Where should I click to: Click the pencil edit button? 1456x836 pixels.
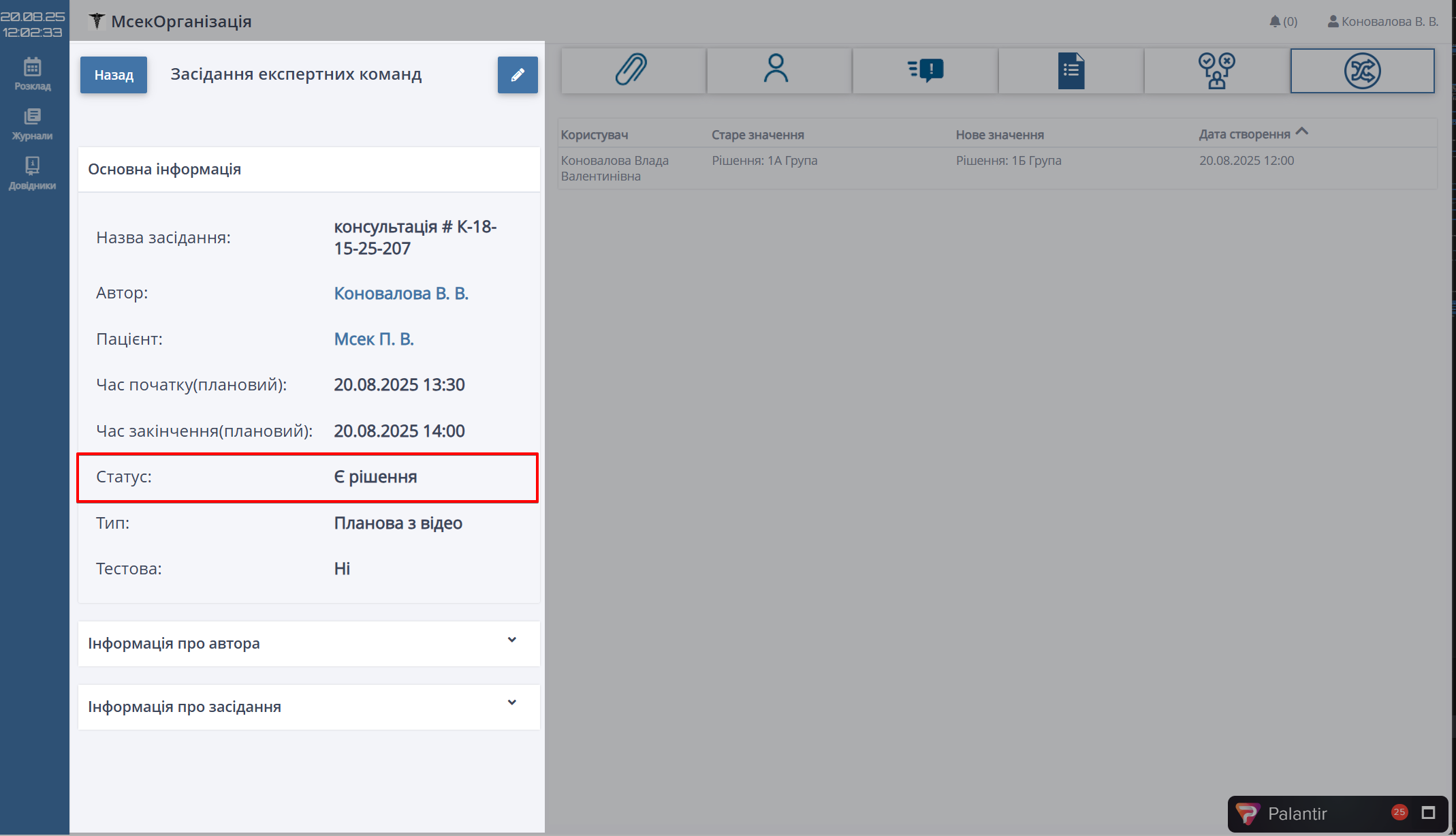[518, 75]
